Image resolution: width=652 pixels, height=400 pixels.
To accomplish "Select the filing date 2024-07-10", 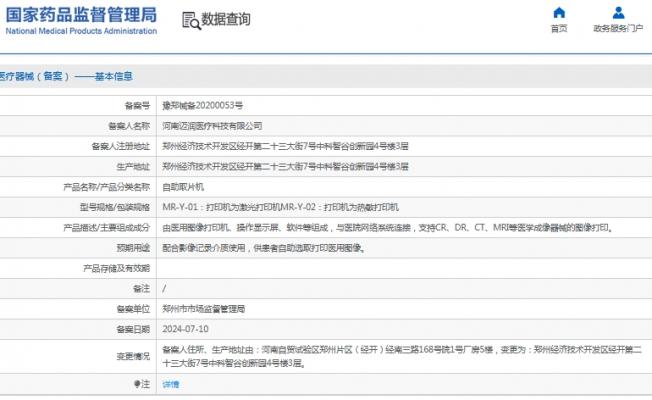I will [x=185, y=329].
